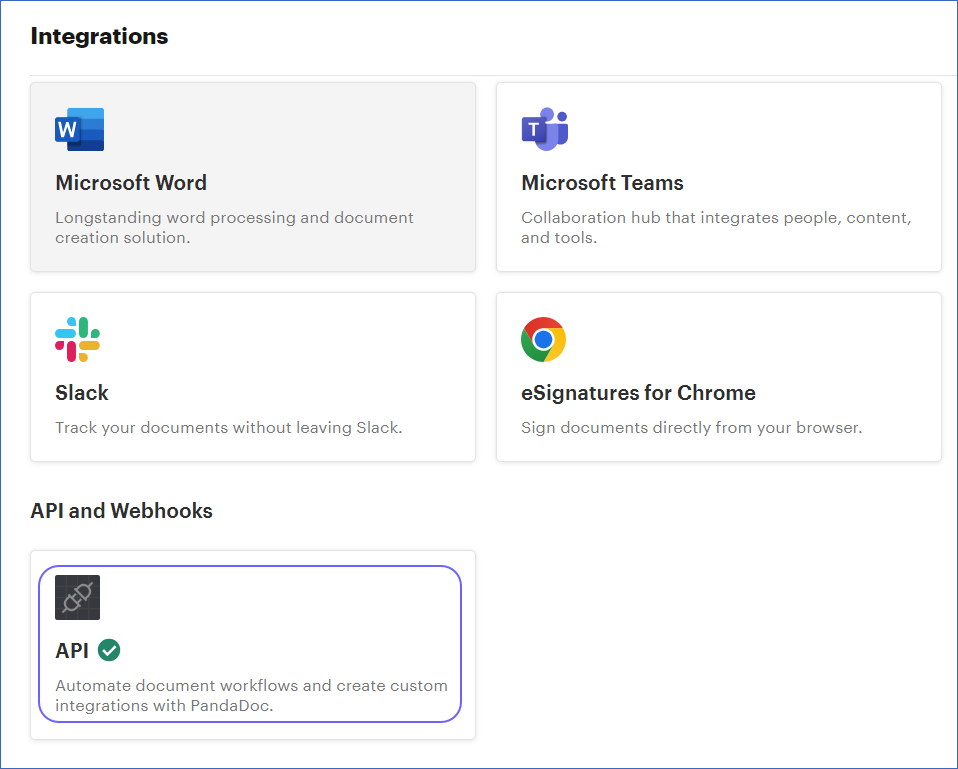Click the Slack logo icon
This screenshot has height=769, width=958.
tap(78, 339)
